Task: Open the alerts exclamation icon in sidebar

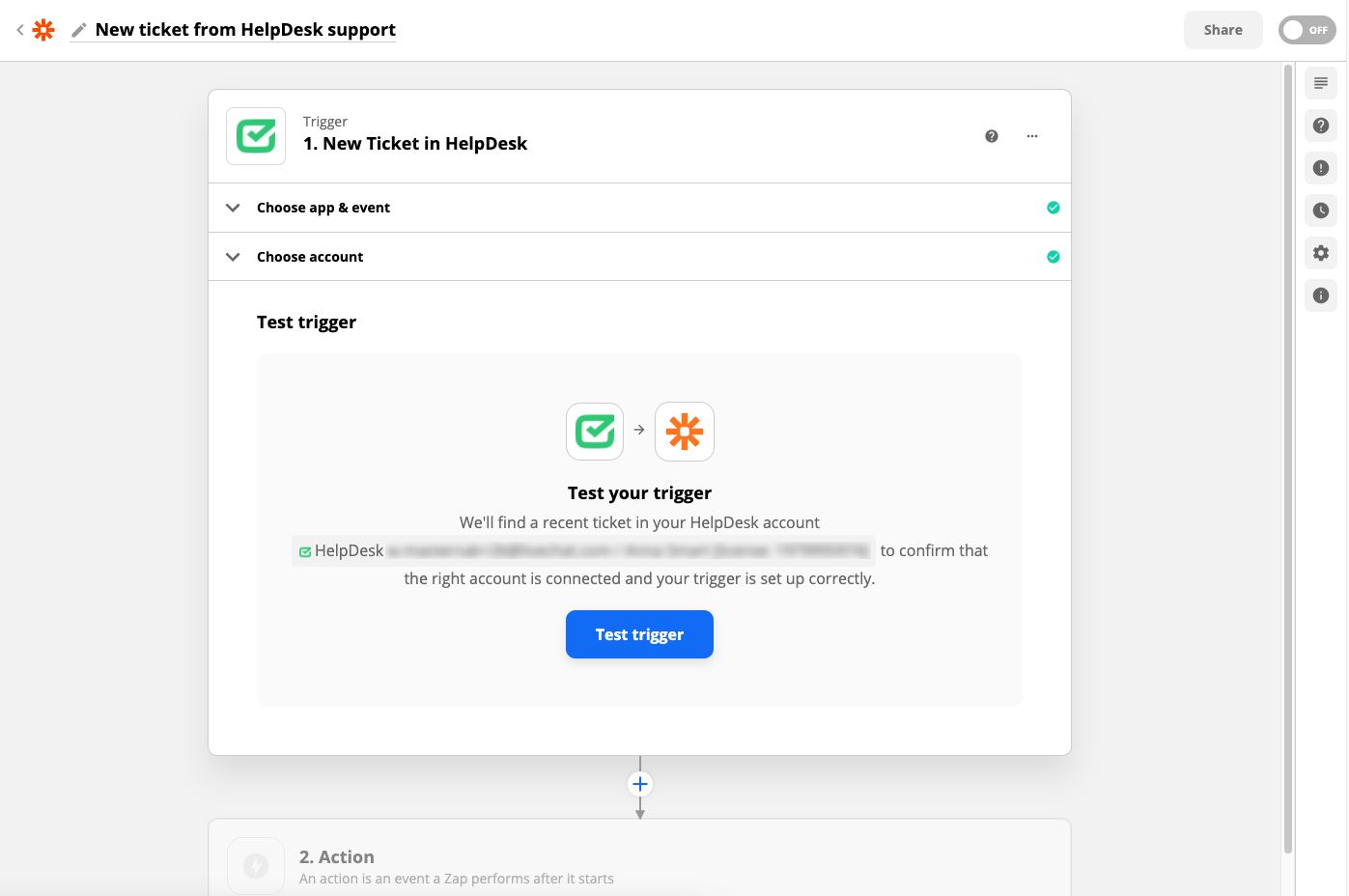Action: click(1320, 168)
